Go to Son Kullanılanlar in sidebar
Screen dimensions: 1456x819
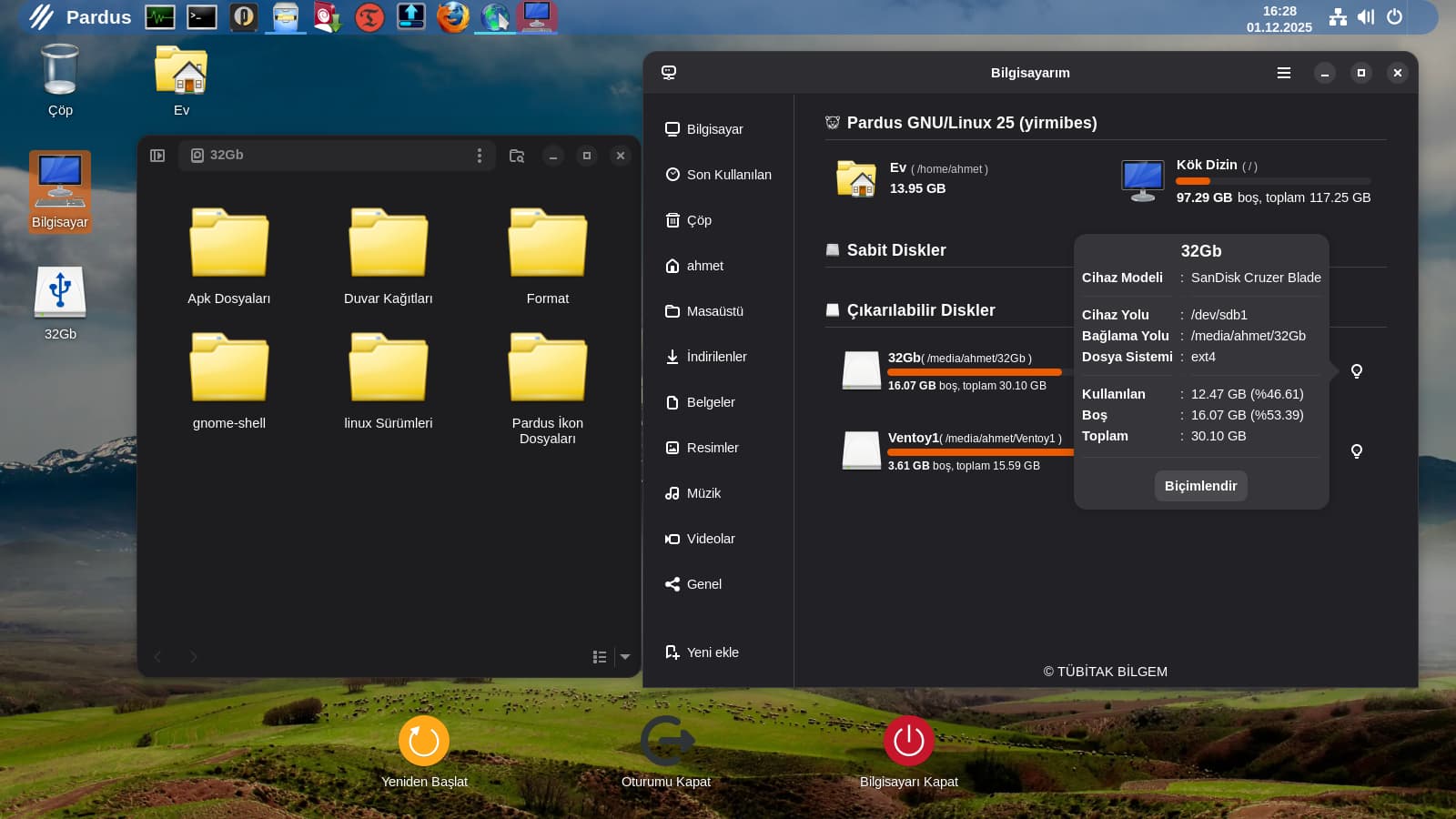click(x=728, y=175)
